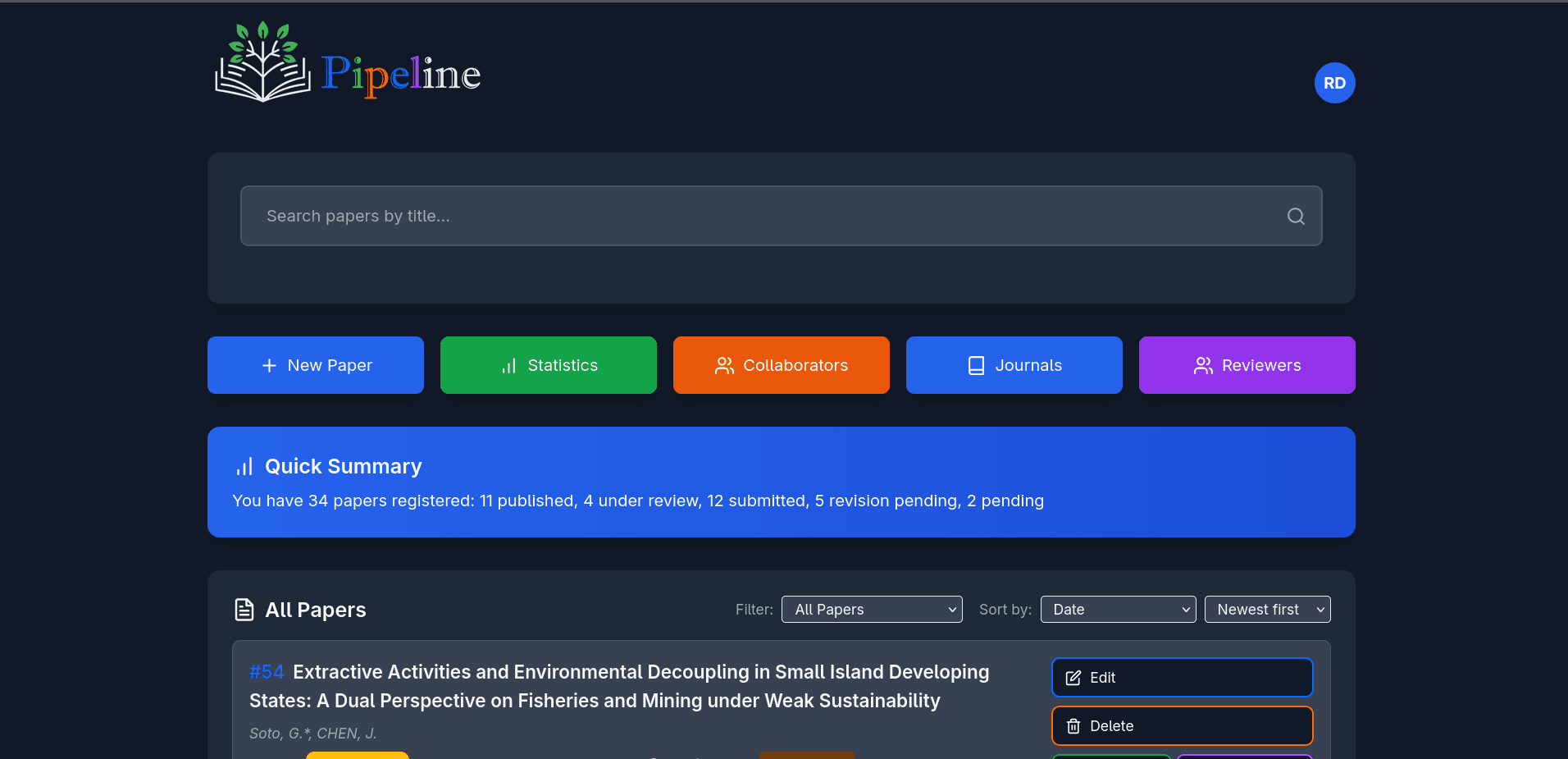Image resolution: width=1568 pixels, height=759 pixels.
Task: Open the RD profile avatar
Action: 1334,83
